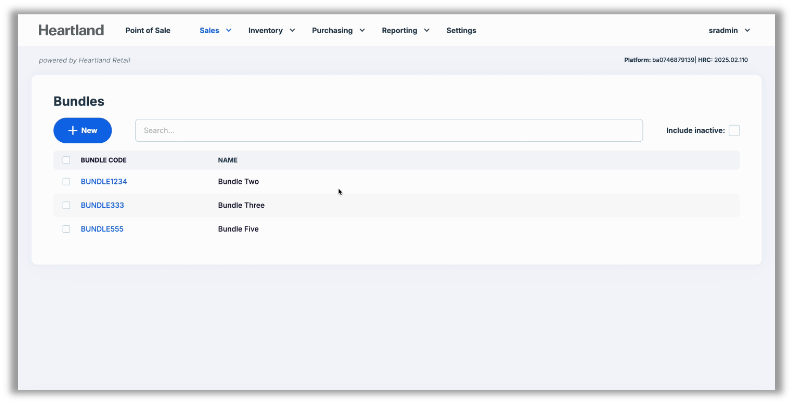The image size is (794, 404).
Task: View the BUNDLE555 bundle details
Action: pyautogui.click(x=102, y=229)
